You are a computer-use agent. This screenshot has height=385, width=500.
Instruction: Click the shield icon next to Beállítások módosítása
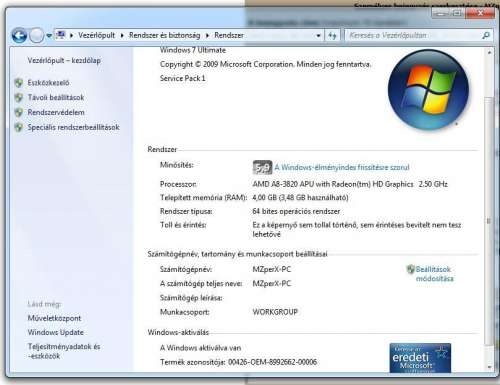[410, 269]
